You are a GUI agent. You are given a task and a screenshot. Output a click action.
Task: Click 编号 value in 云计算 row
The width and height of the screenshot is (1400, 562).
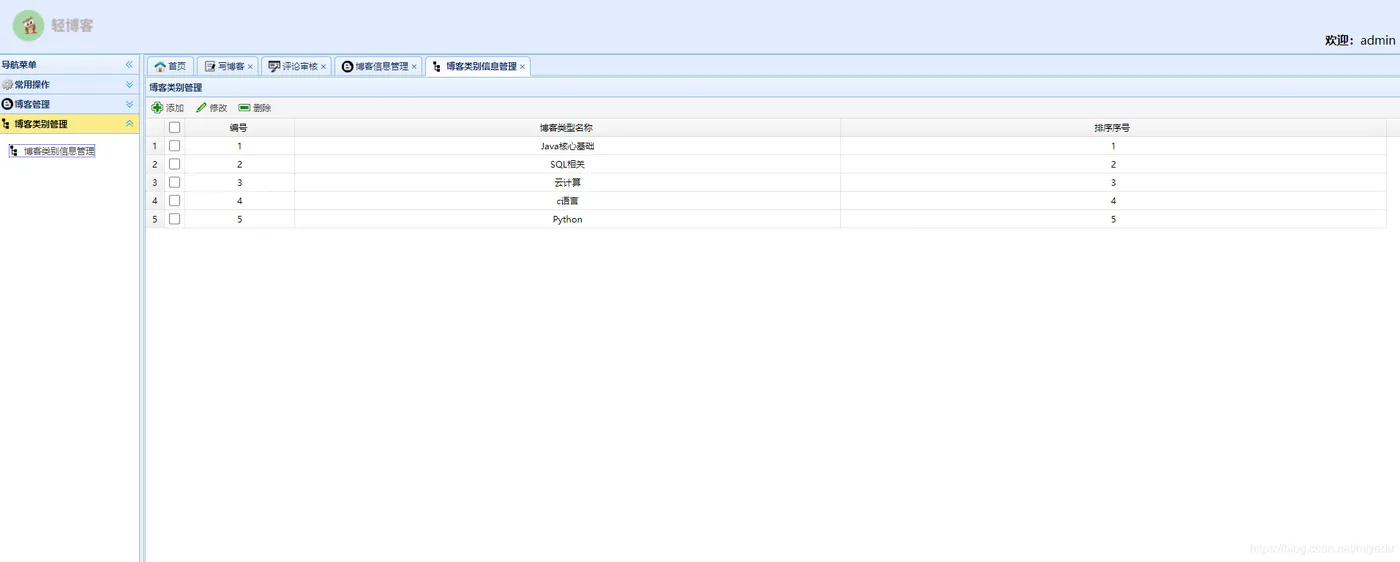pyautogui.click(x=239, y=182)
